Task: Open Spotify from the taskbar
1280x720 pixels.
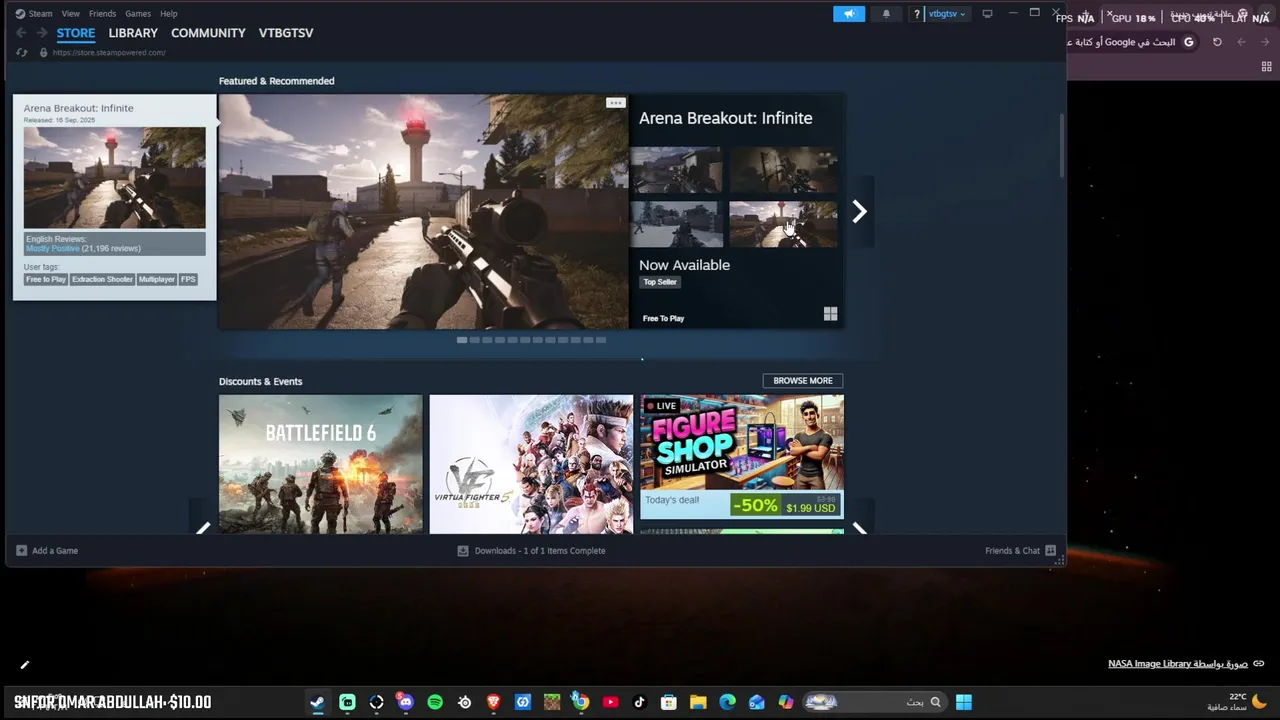Action: point(435,702)
